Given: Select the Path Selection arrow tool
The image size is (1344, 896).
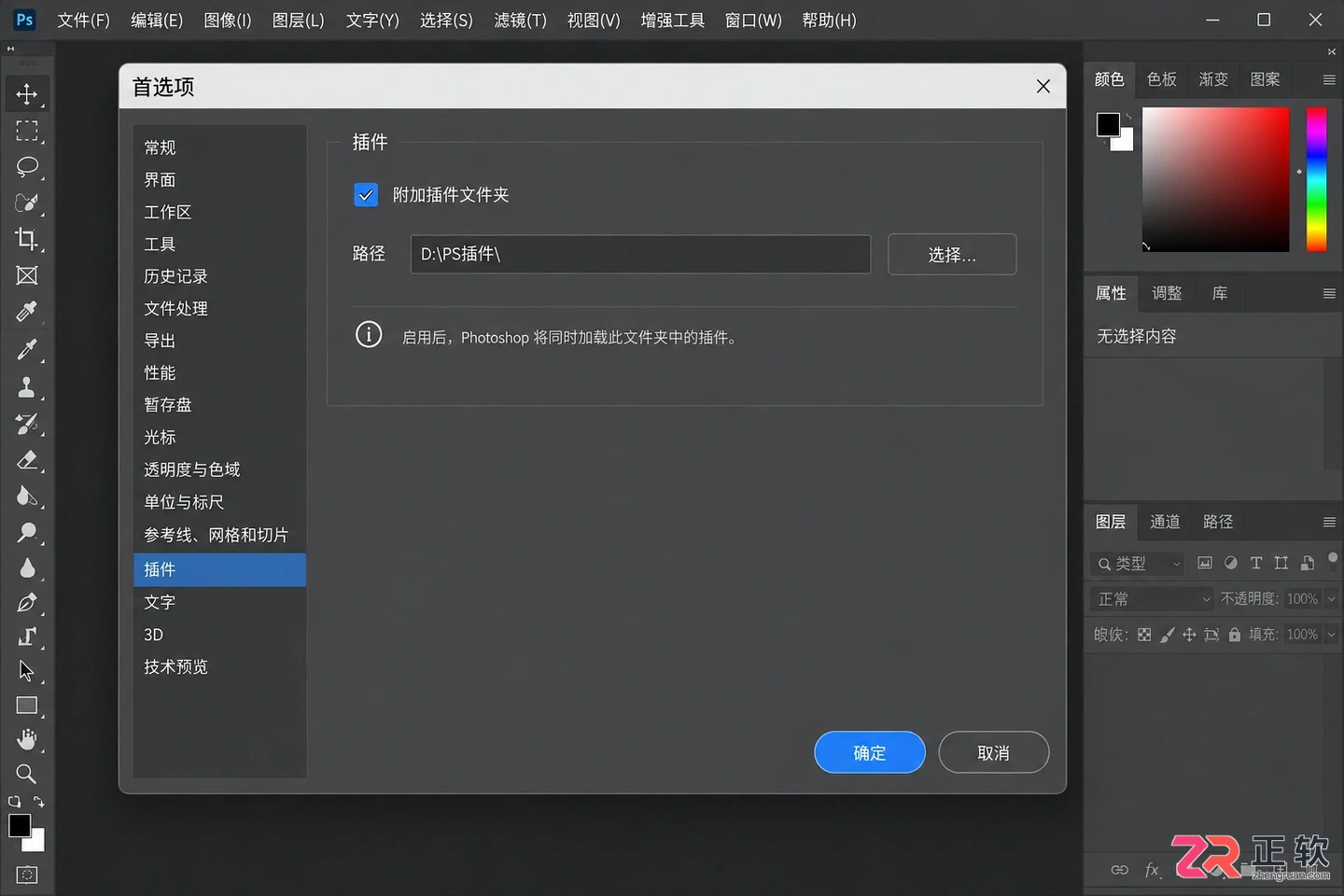Looking at the screenshot, I should (27, 671).
